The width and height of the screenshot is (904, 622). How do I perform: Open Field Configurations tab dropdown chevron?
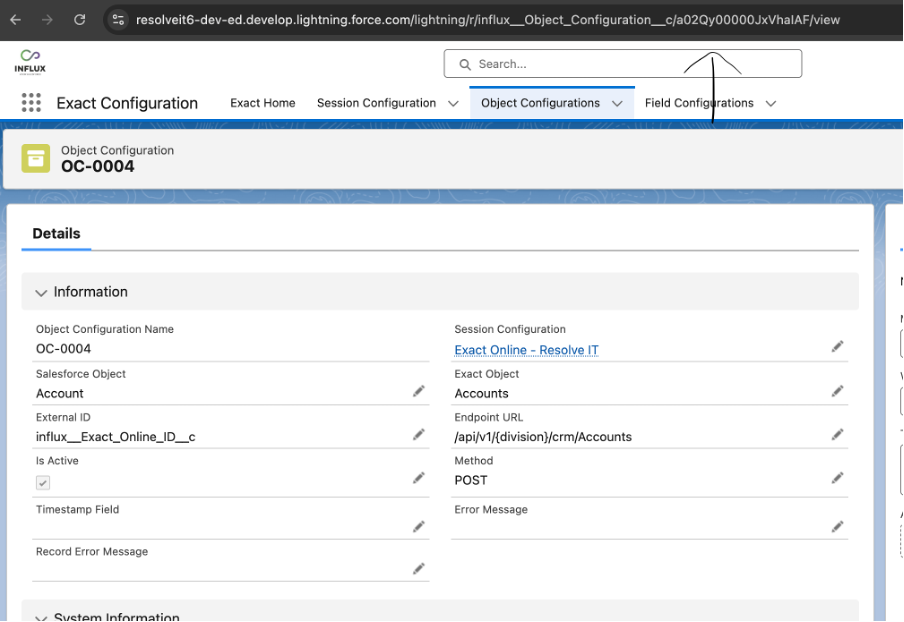pyautogui.click(x=771, y=104)
